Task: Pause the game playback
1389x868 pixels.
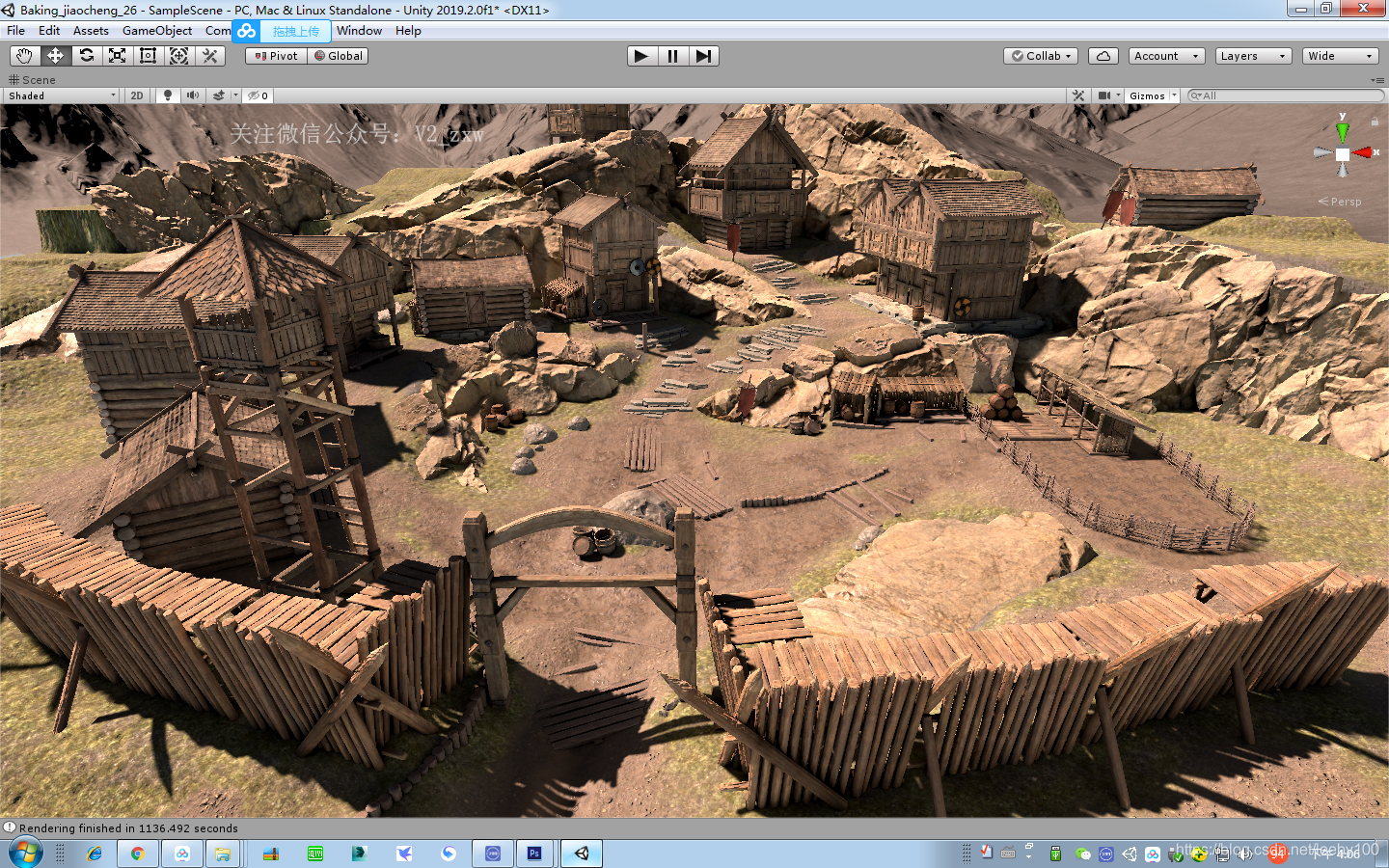Action: tap(672, 56)
